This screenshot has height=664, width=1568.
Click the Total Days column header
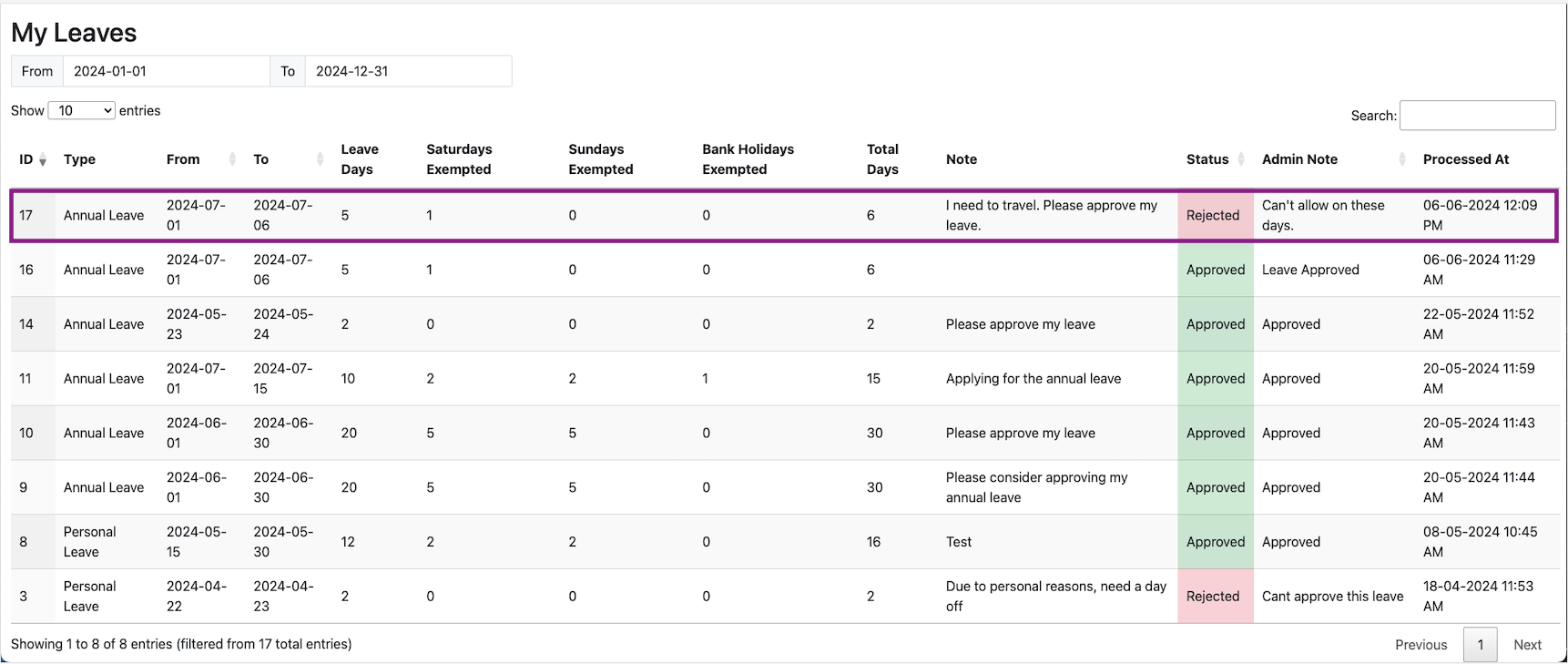(x=881, y=159)
